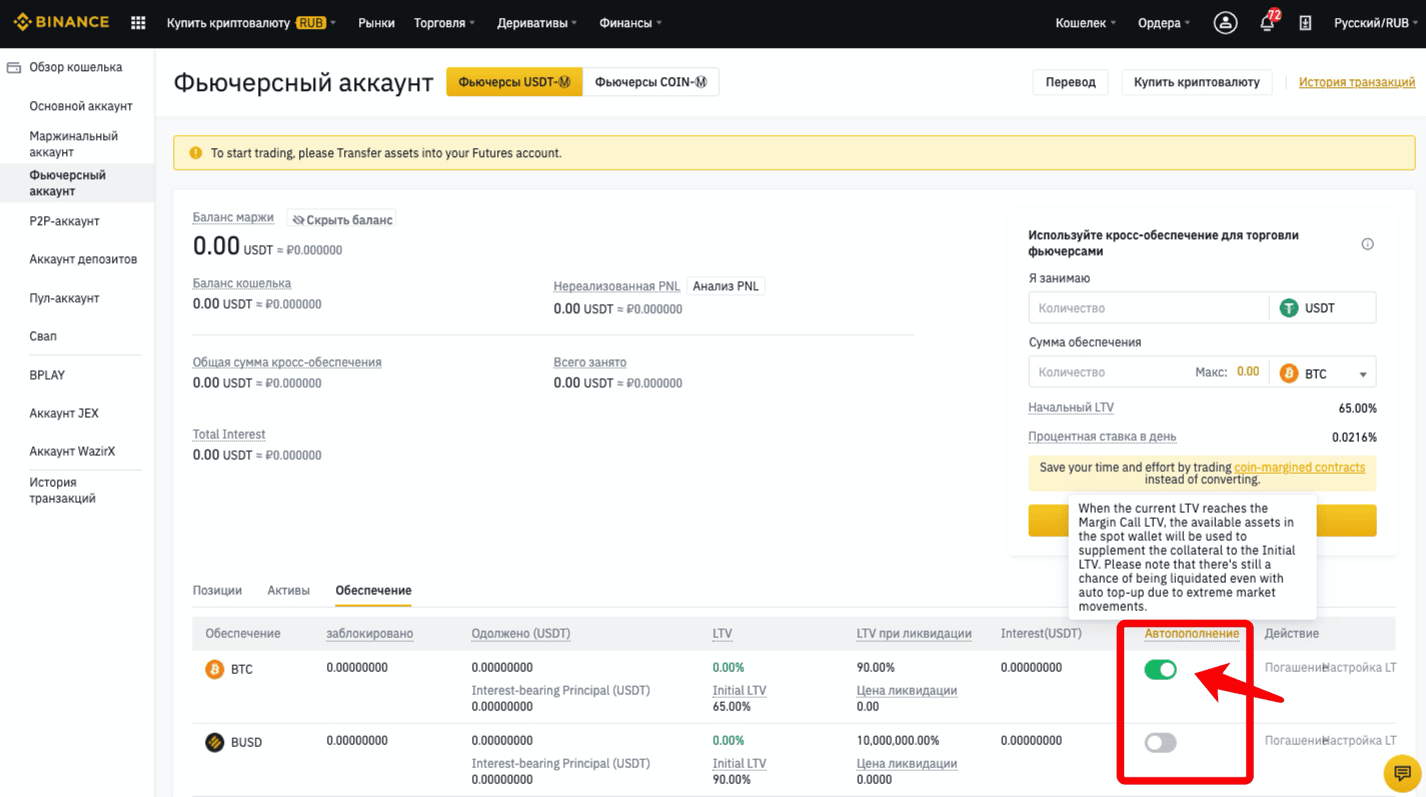Image resolution: width=1426 pixels, height=797 pixels.
Task: Open the support chat bubble icon
Action: point(1402,773)
